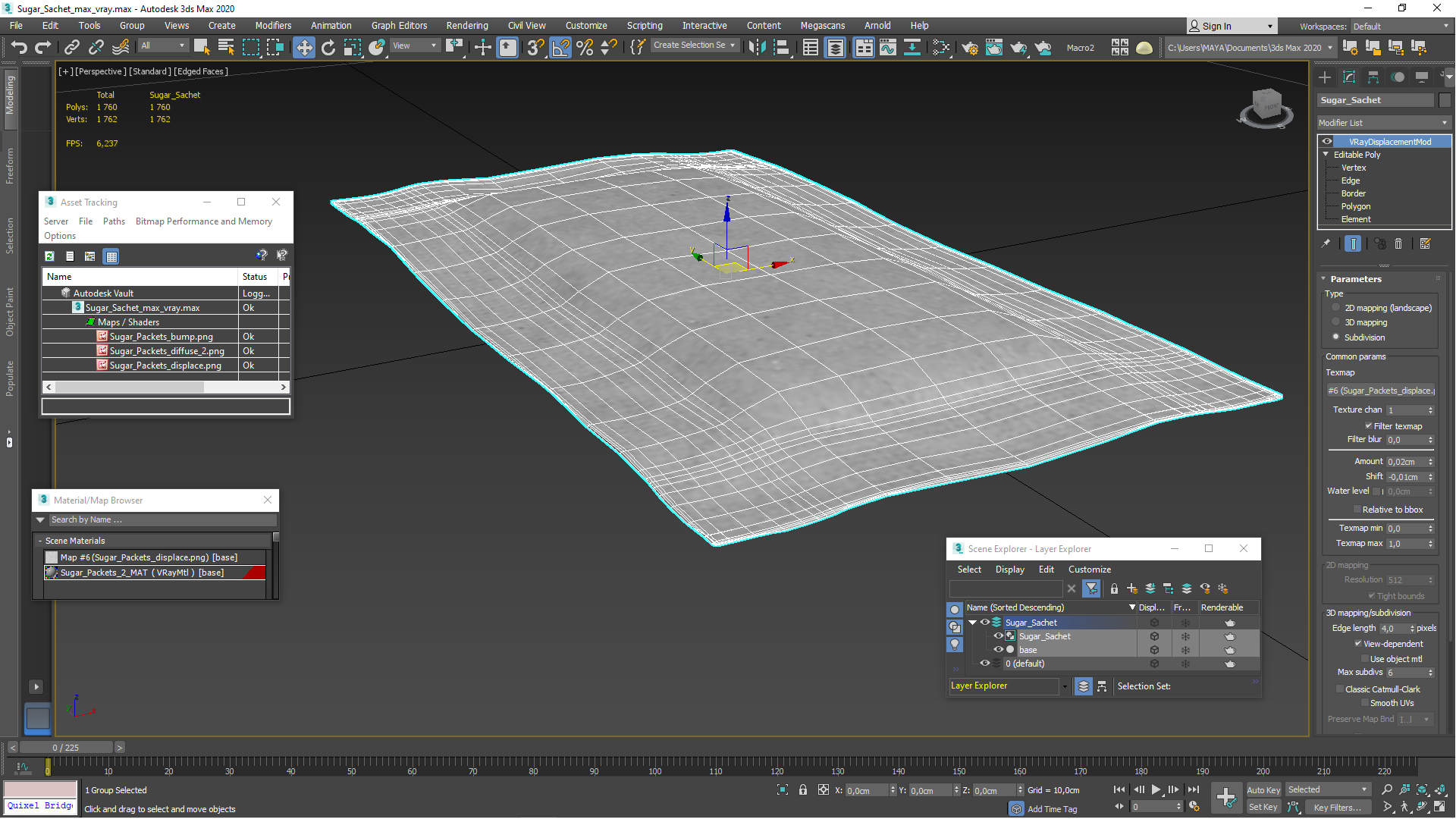
Task: Click the Auto Key button
Action: click(x=1263, y=789)
